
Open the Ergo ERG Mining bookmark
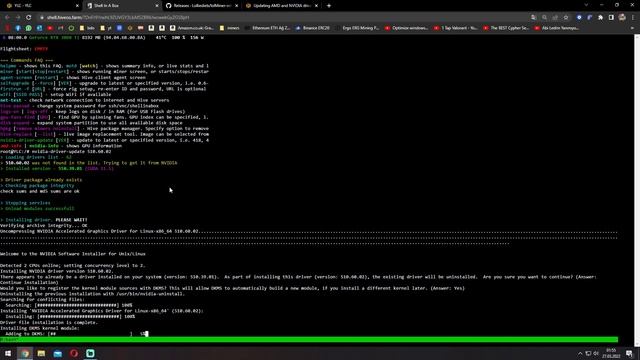coord(357,28)
